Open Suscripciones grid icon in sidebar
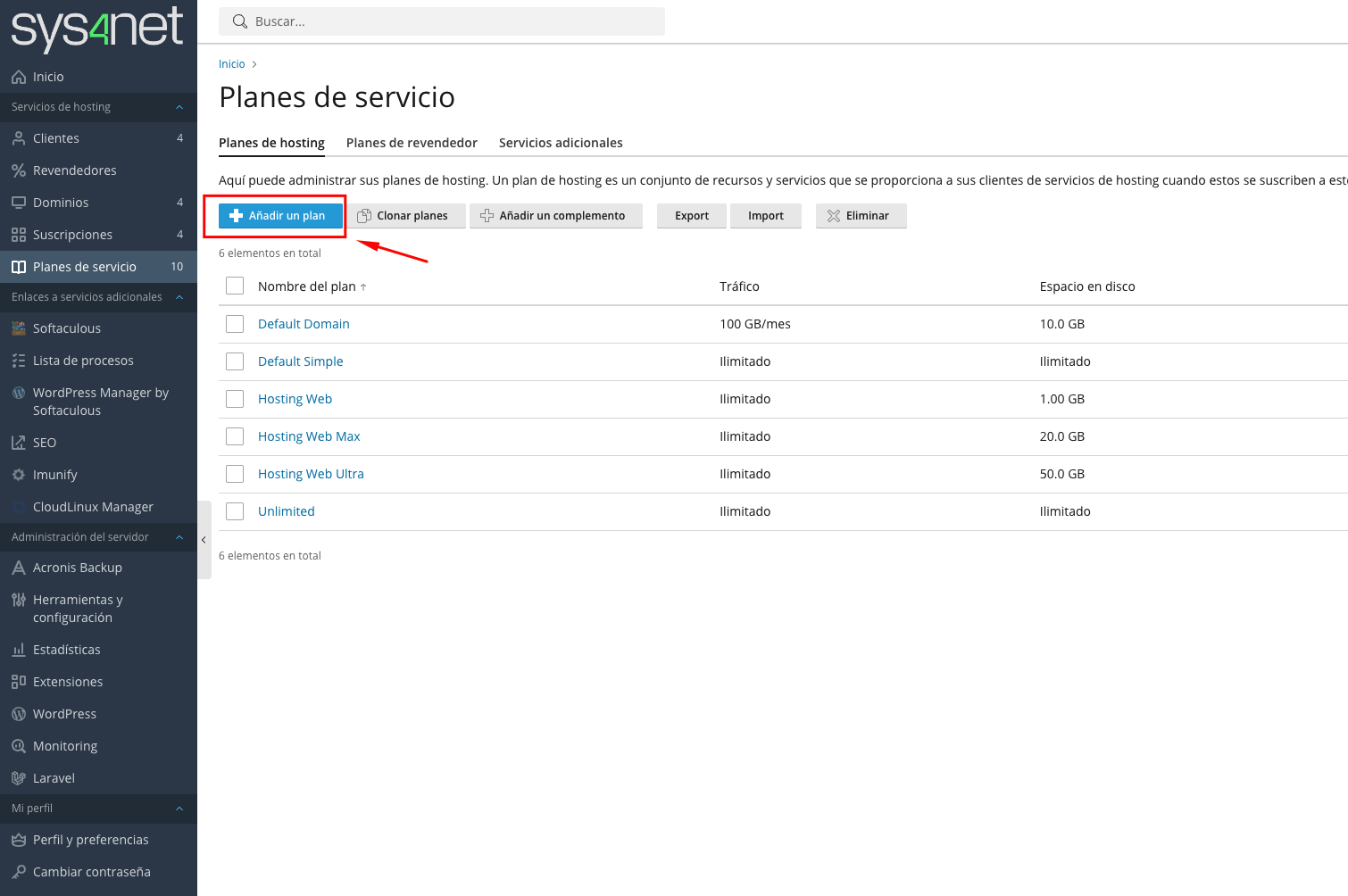1348x896 pixels. click(18, 235)
